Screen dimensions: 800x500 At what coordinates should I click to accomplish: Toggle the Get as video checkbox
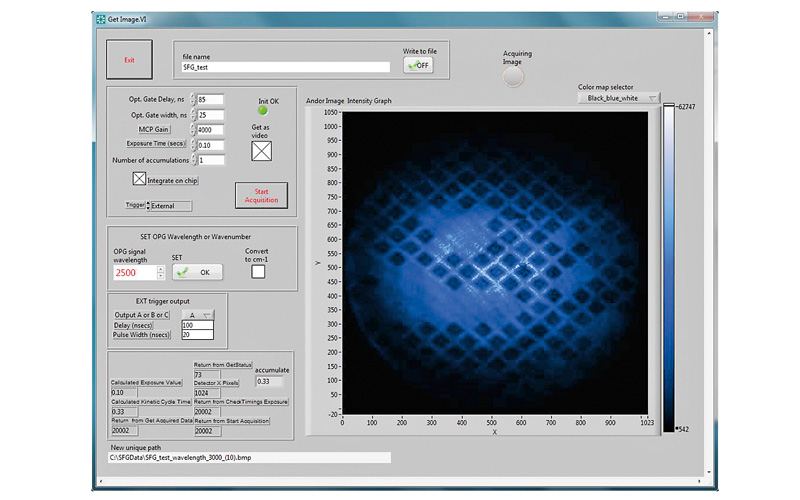(260, 151)
